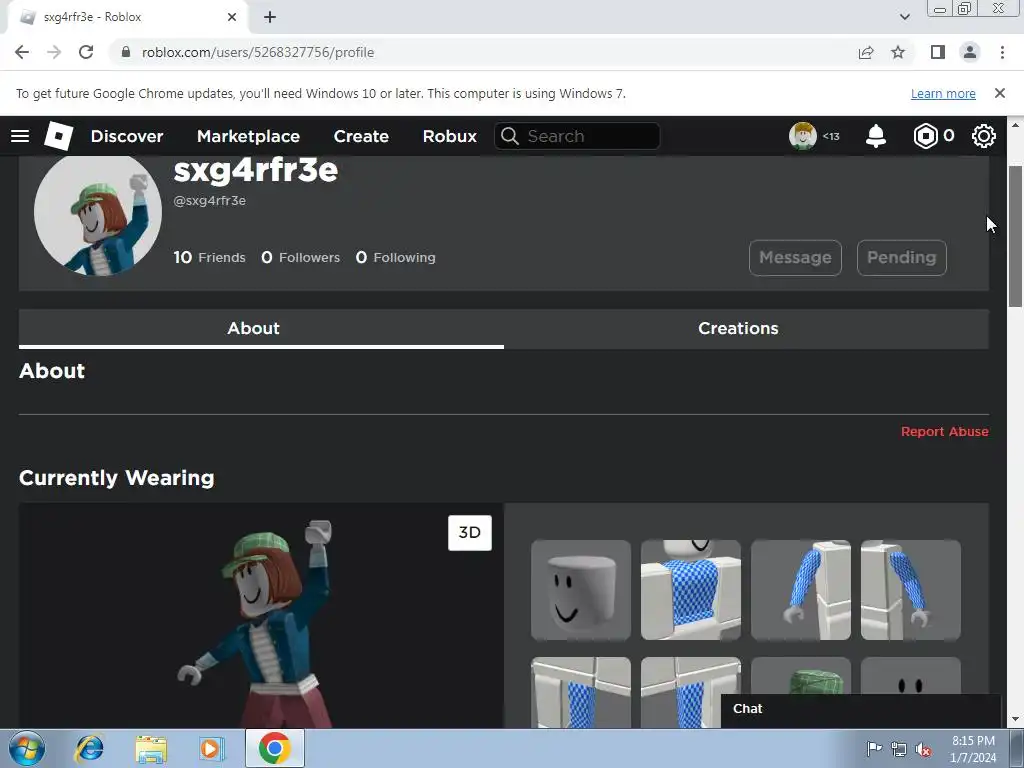Click the @sxg4rfr3e username text
The height and width of the screenshot is (768, 1024).
pyautogui.click(x=210, y=200)
